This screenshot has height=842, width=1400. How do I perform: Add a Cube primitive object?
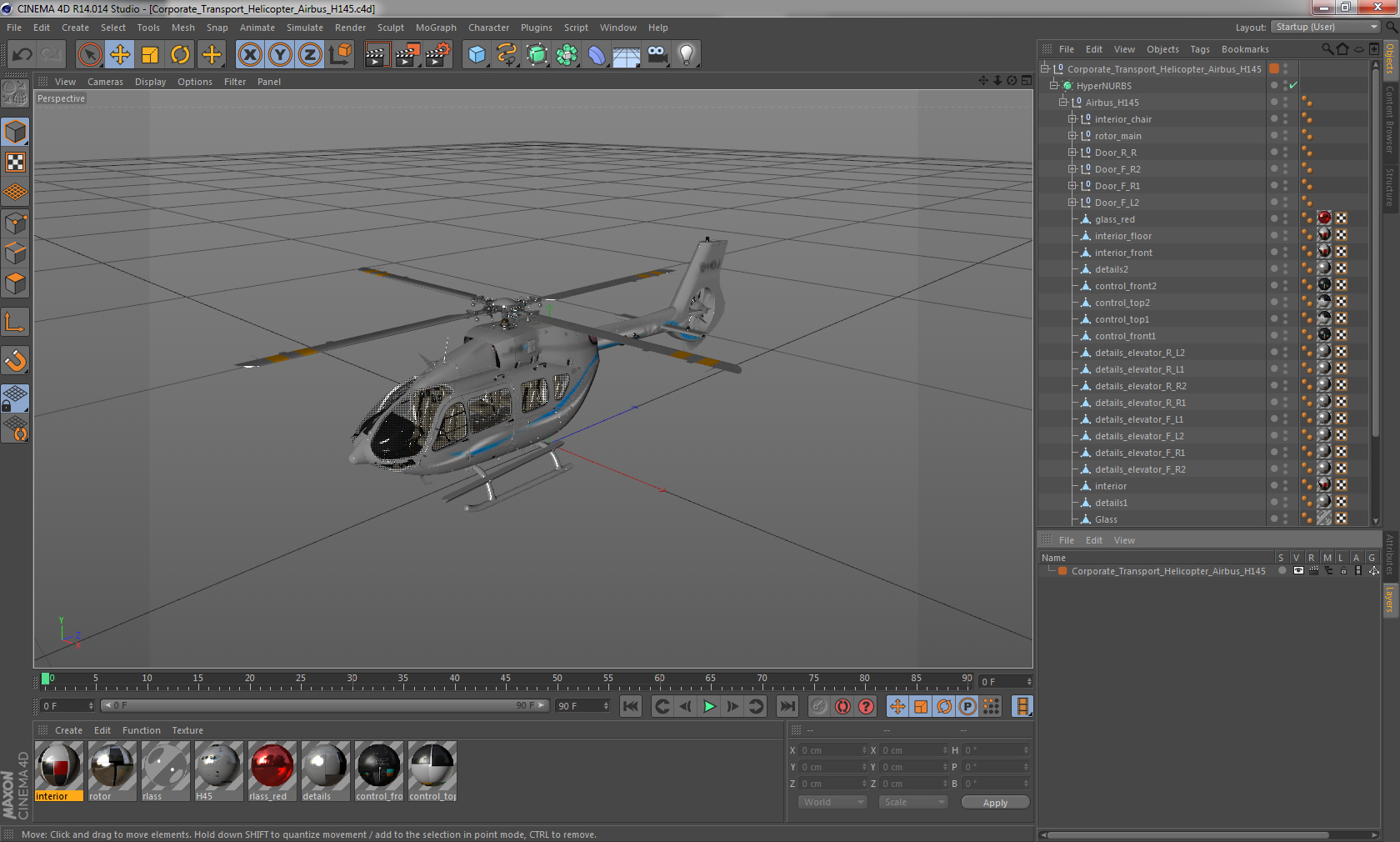pos(477,55)
